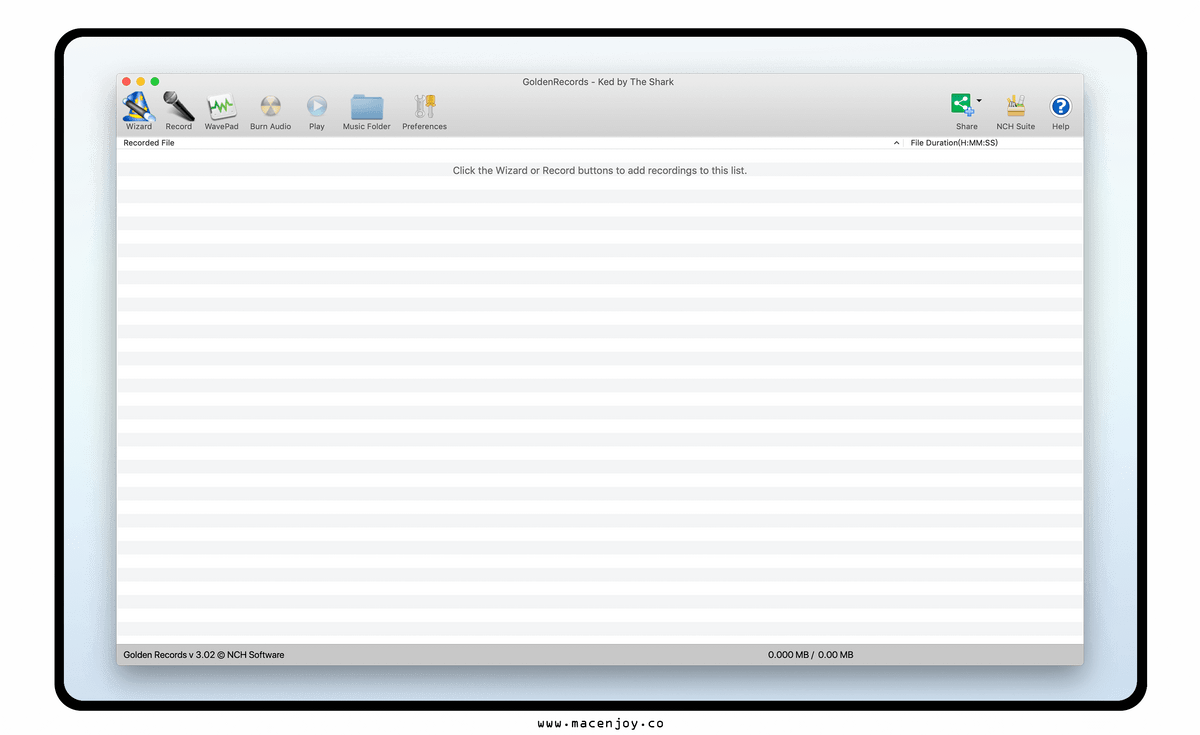Viewport: 1200px width, 735px height.
Task: Click the Burn Audio disc icon
Action: click(x=270, y=110)
